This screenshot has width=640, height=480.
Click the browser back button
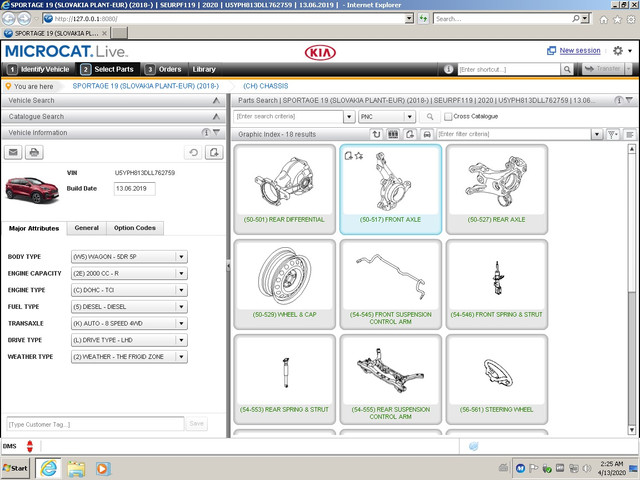(9, 18)
